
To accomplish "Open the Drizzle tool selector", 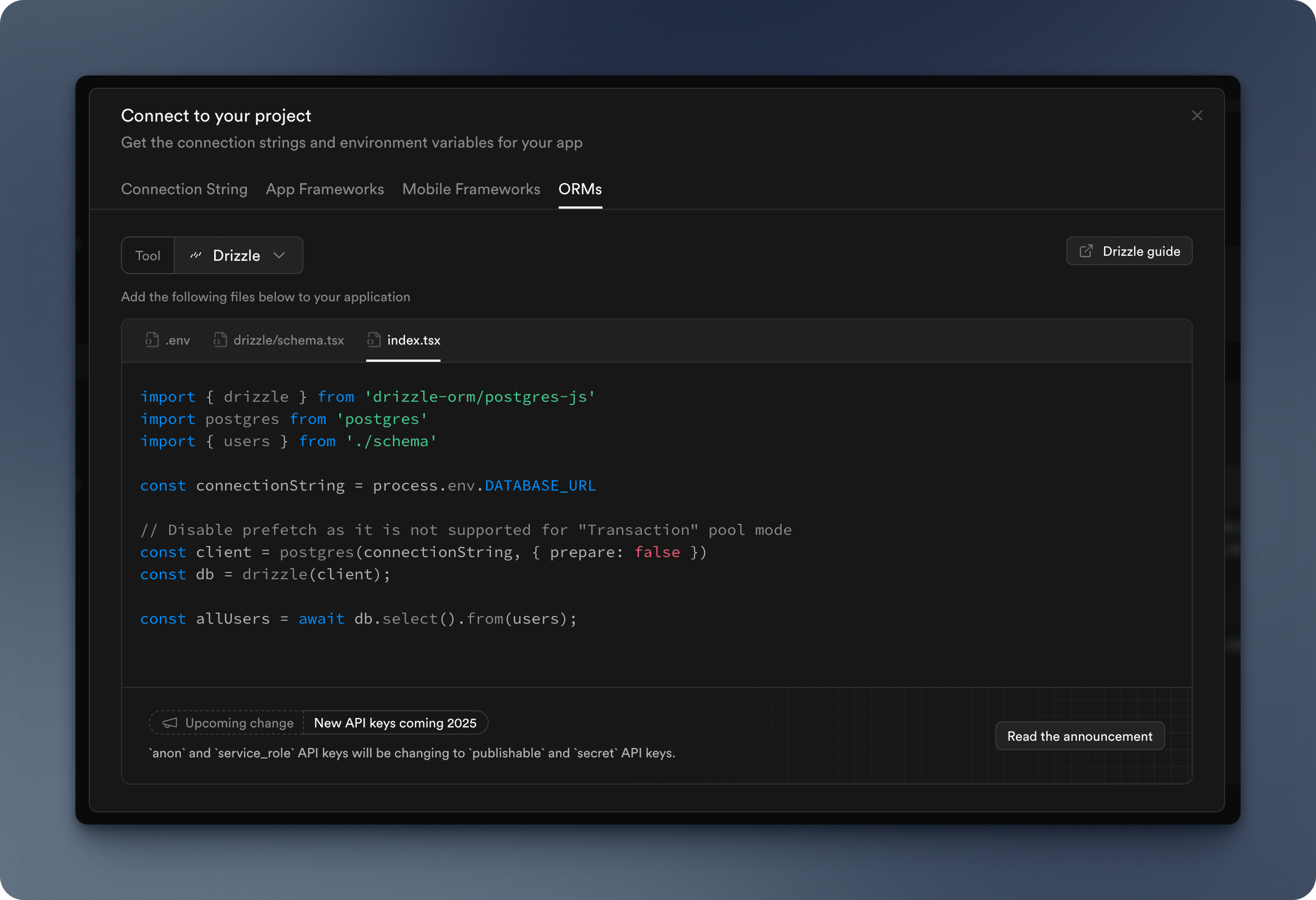I will [x=237, y=255].
